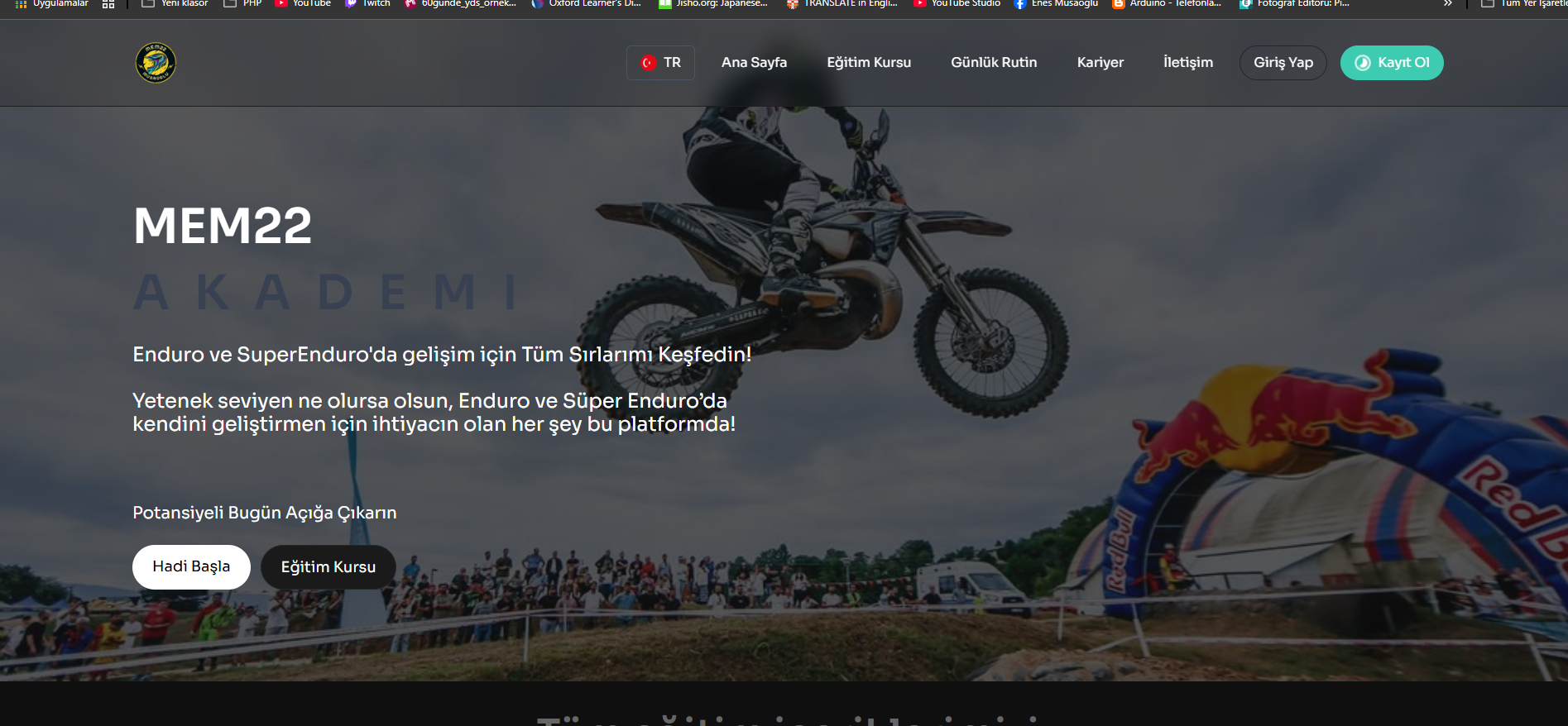This screenshot has height=726, width=1568.
Task: Open the Yeni klasör bookmarks folder
Action: click(175, 4)
